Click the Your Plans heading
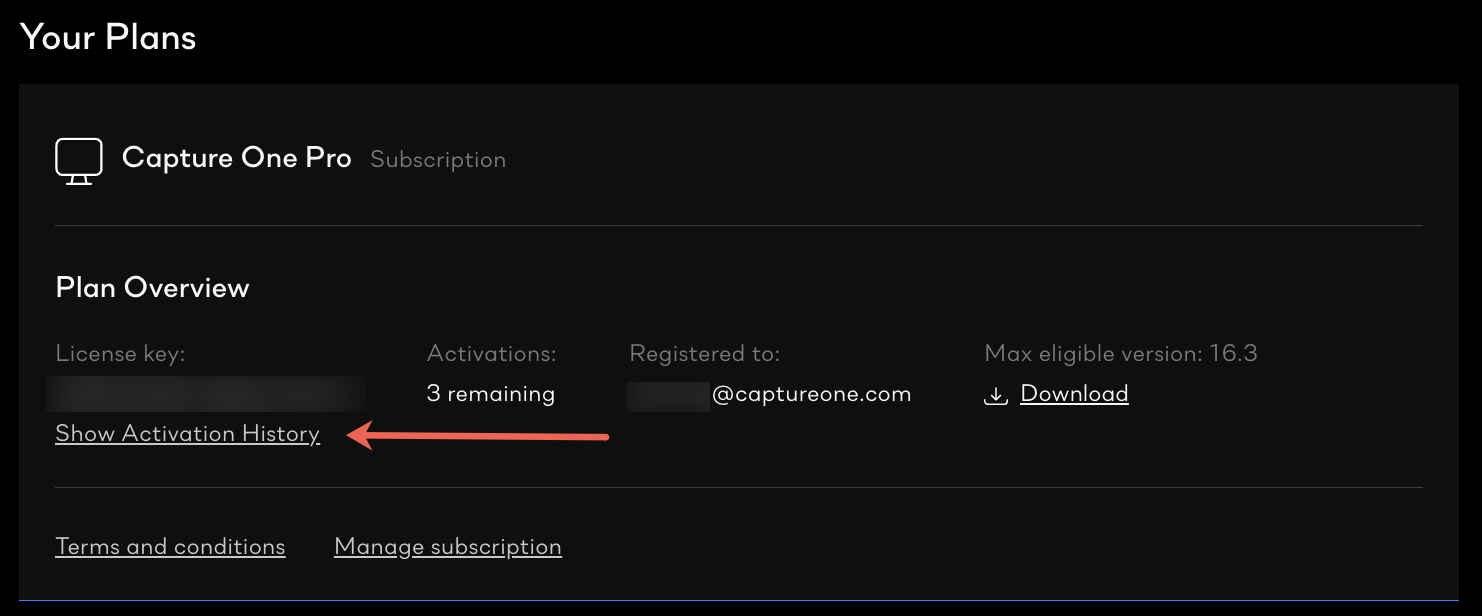 click(108, 37)
